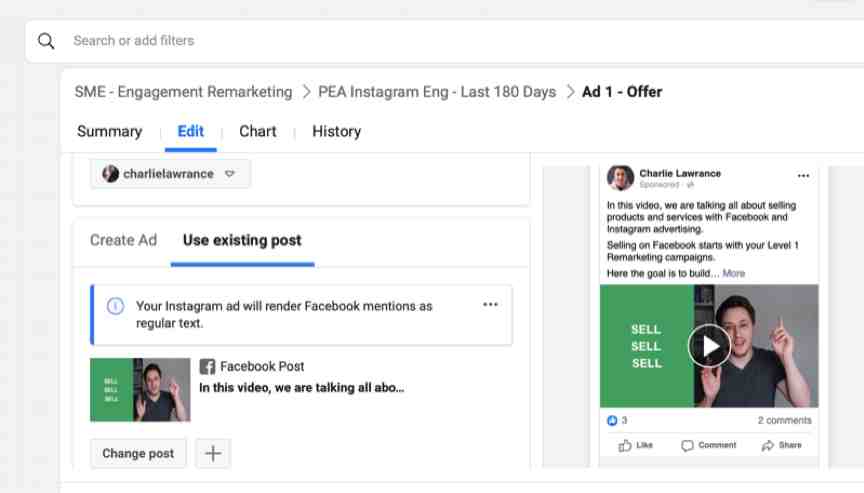Select the Use existing post tab
The width and height of the screenshot is (864, 493).
(x=242, y=241)
